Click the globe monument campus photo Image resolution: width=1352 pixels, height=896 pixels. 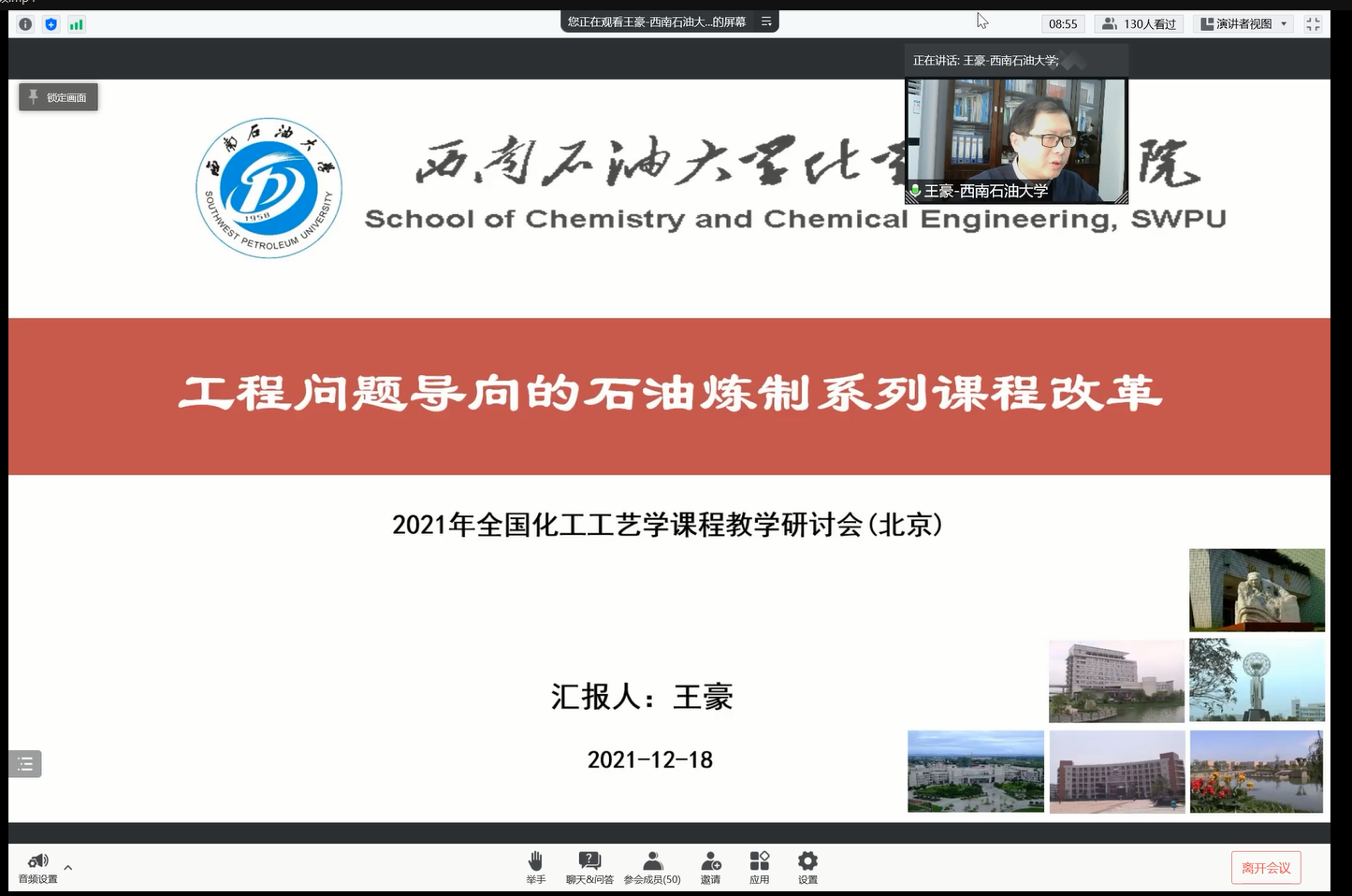point(1257,680)
